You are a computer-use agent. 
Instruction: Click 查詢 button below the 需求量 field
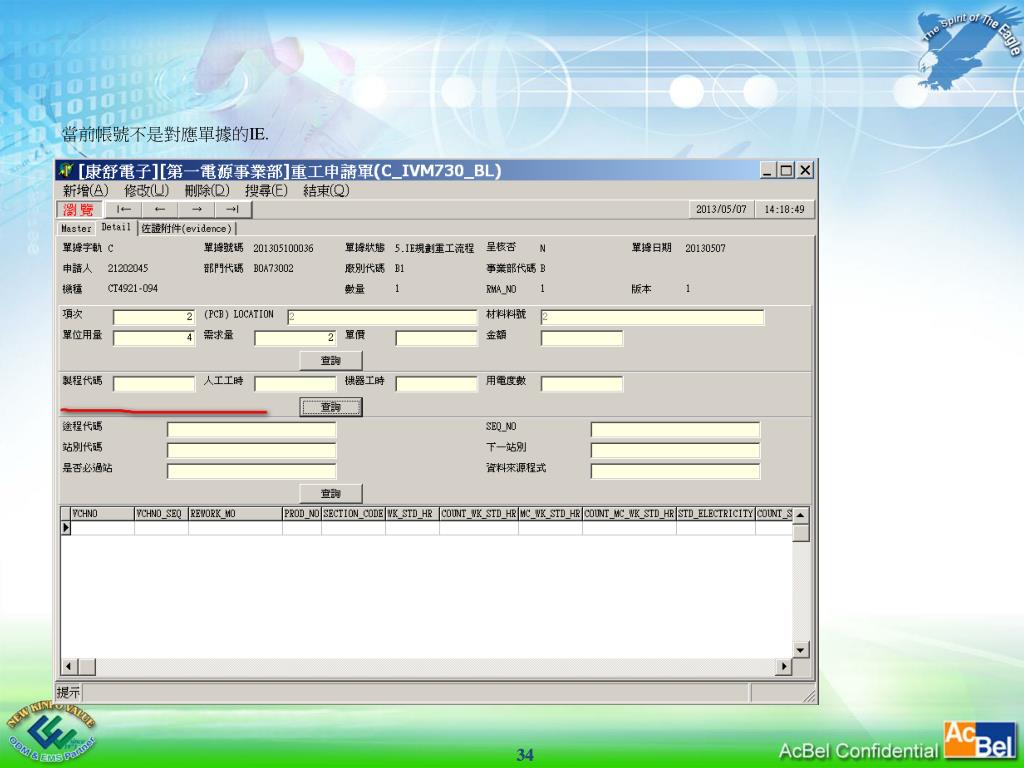pos(331,360)
